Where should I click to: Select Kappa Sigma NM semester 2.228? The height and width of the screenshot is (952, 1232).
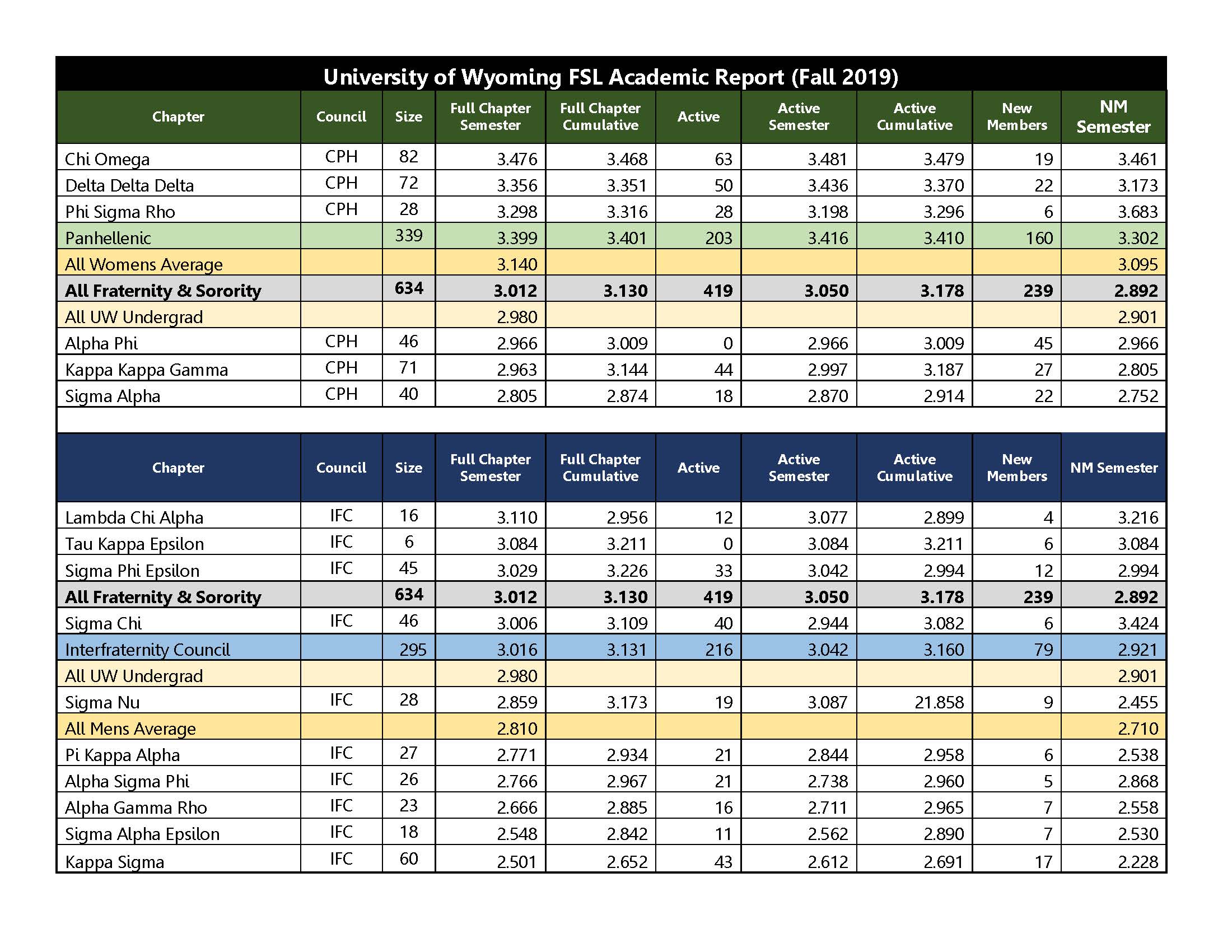point(1137,862)
